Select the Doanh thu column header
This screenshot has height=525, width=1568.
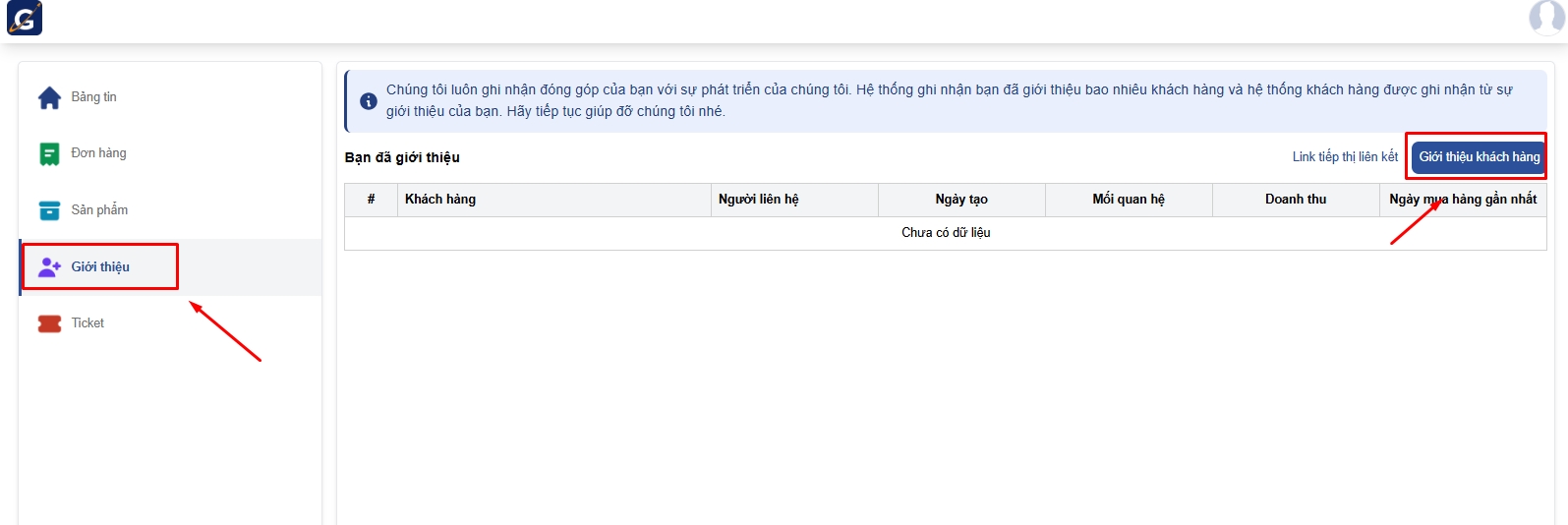(1295, 200)
